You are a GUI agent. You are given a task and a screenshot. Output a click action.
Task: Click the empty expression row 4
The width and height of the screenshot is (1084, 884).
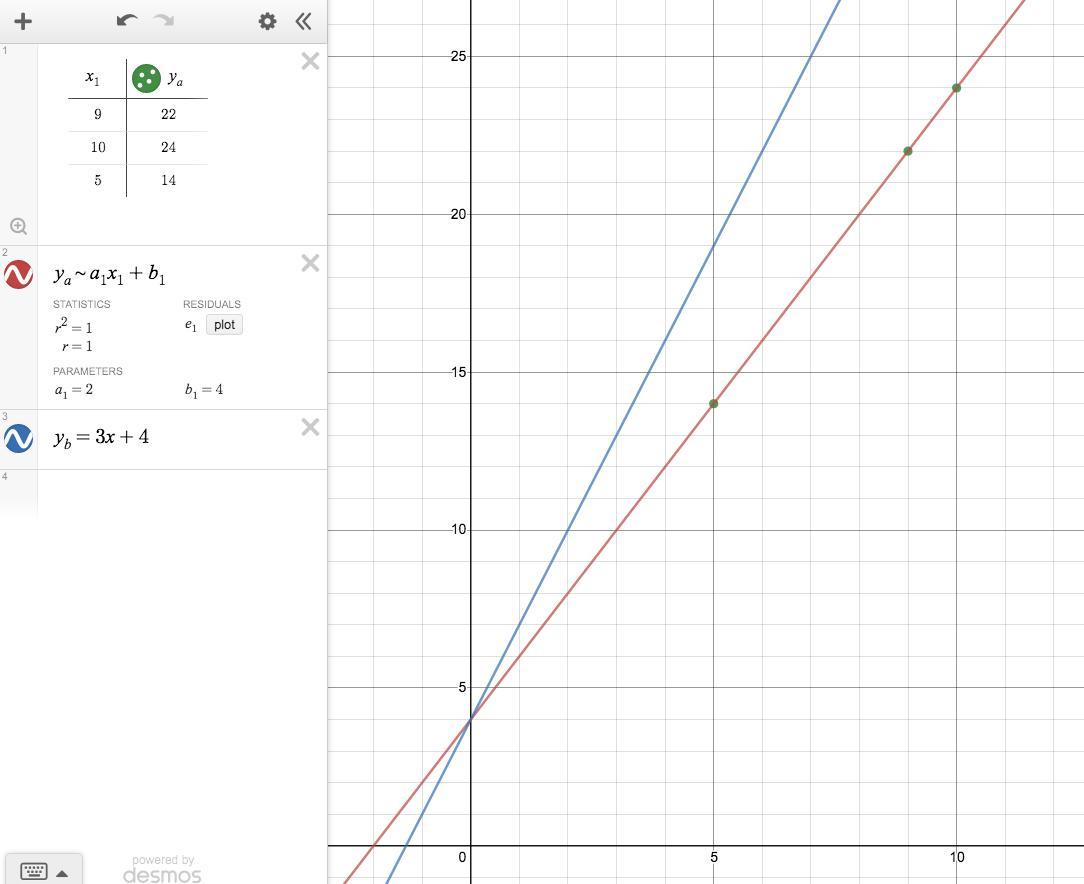pyautogui.click(x=182, y=493)
